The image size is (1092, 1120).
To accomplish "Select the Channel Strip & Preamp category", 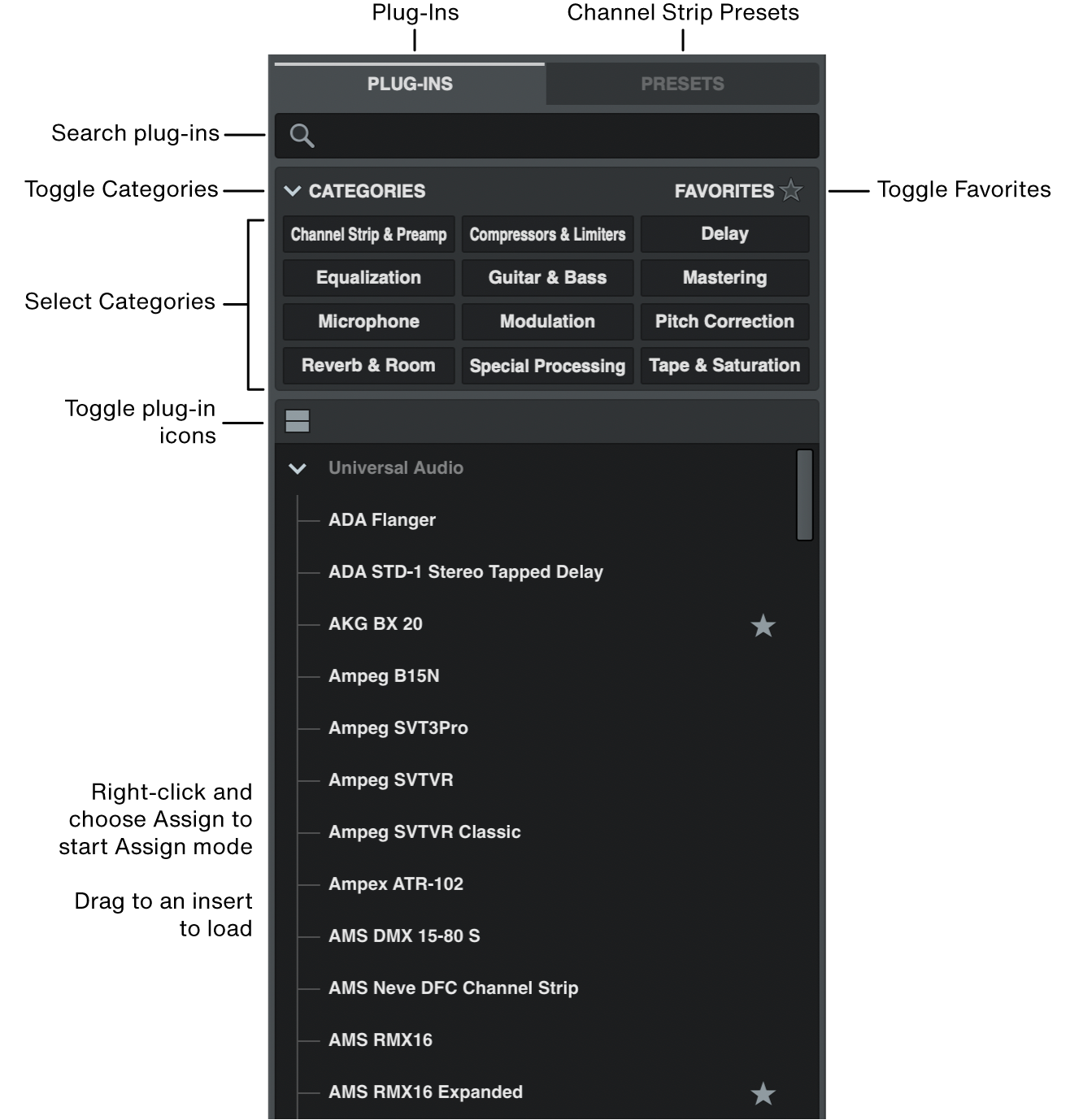I will tap(368, 234).
